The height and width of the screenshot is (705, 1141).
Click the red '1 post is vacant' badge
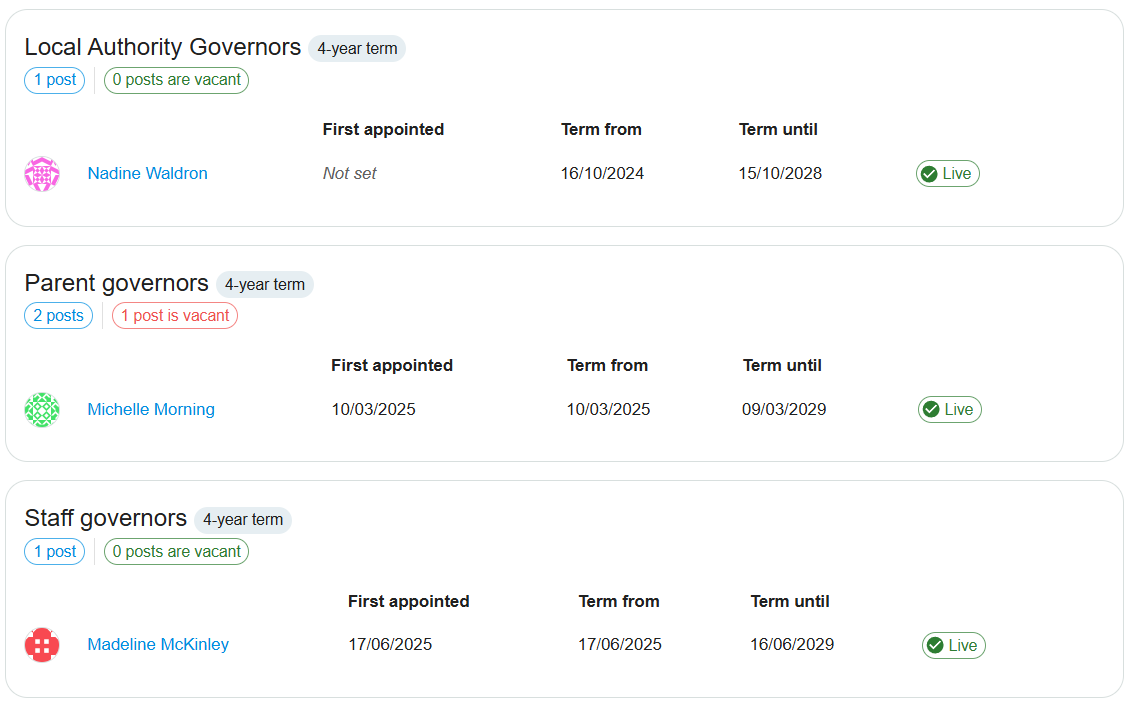(x=175, y=316)
